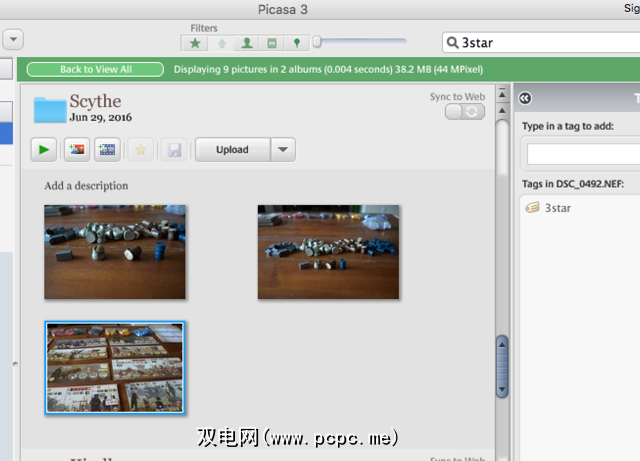The height and width of the screenshot is (461, 640).
Task: Click scrollbar up arrow
Action: click(x=502, y=110)
